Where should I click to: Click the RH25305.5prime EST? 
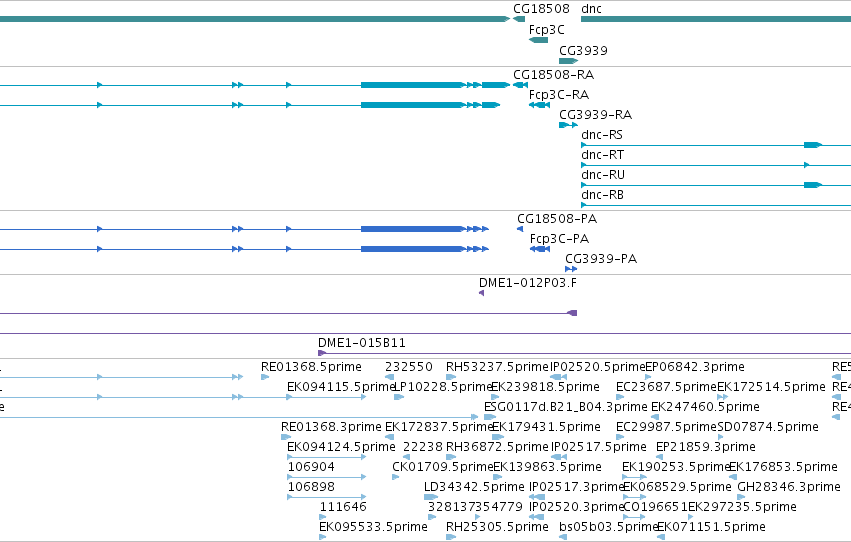(497, 527)
